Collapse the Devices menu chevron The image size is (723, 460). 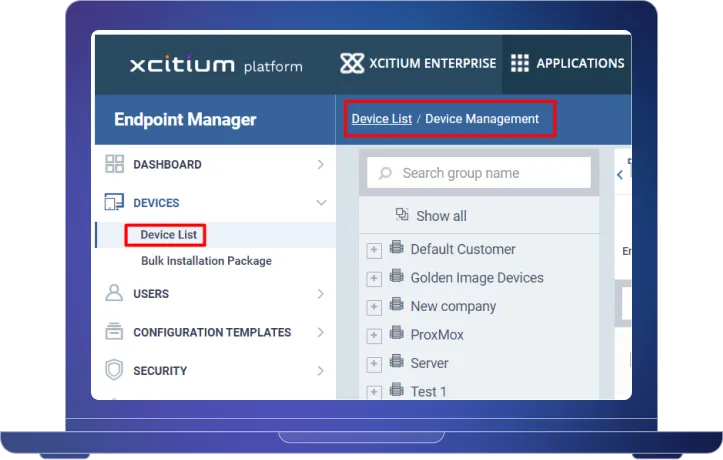click(x=320, y=203)
